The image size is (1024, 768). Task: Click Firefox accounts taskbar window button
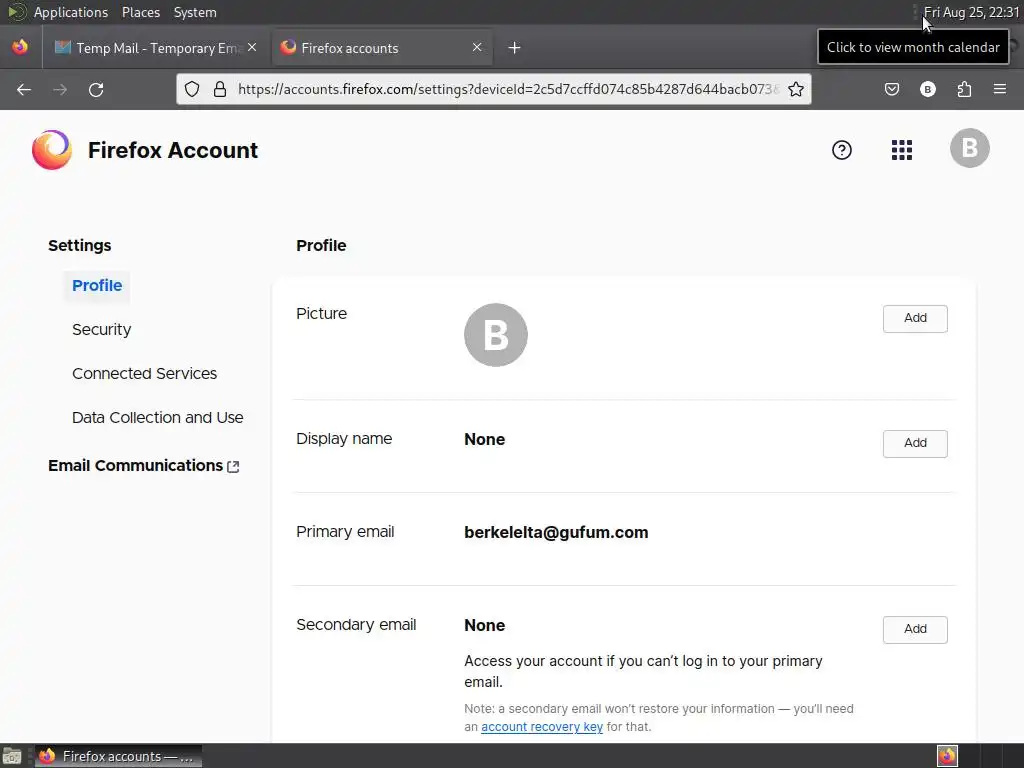[118, 756]
